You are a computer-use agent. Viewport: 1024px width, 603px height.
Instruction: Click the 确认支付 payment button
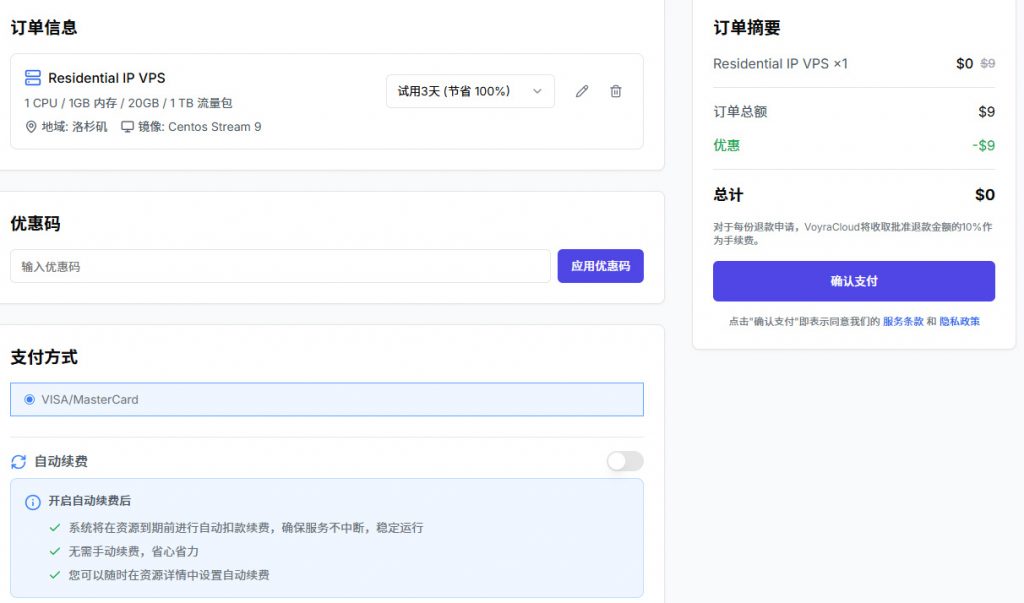(853, 281)
